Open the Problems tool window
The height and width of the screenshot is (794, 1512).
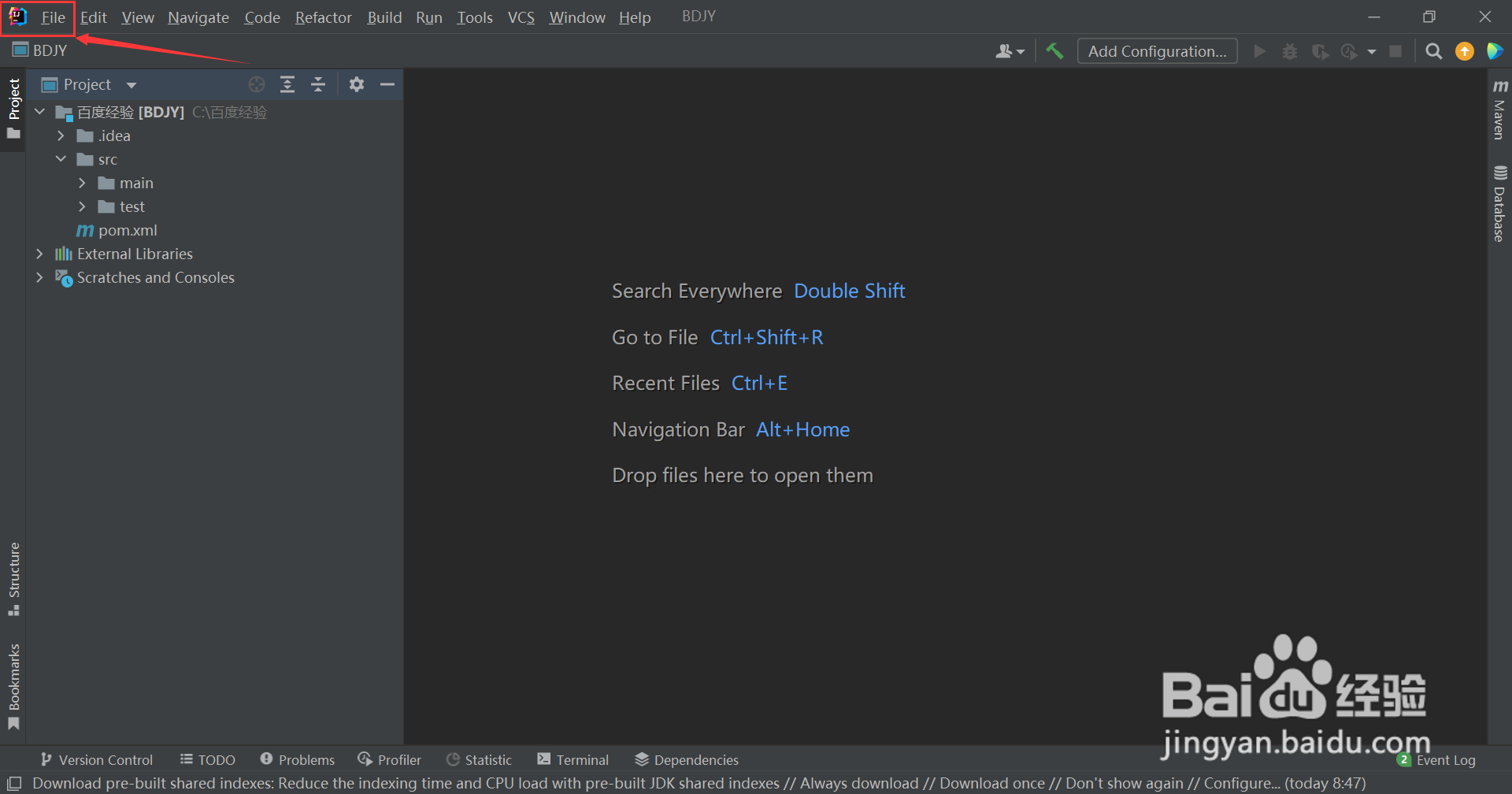pyautogui.click(x=298, y=759)
